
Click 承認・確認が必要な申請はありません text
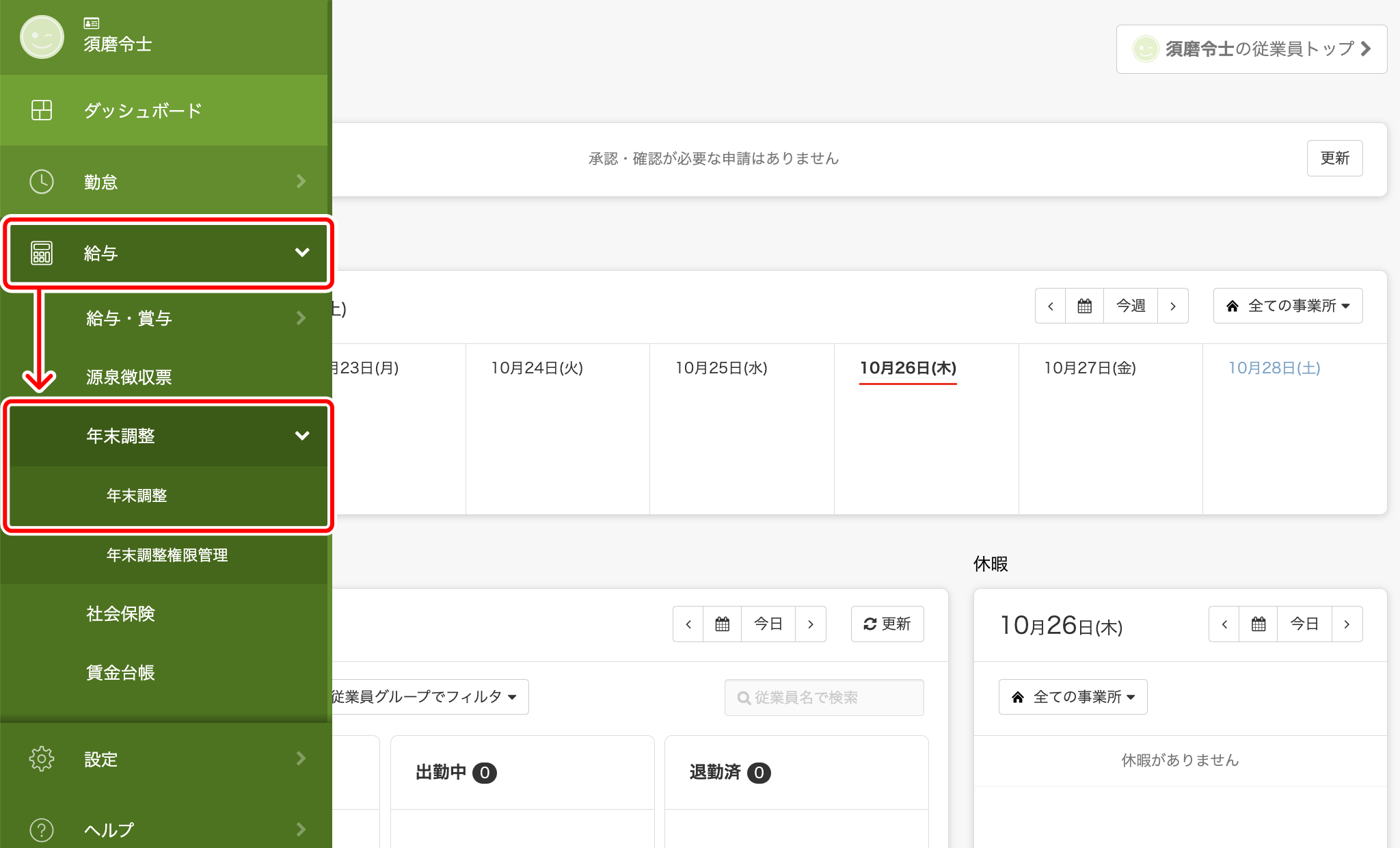click(x=714, y=159)
